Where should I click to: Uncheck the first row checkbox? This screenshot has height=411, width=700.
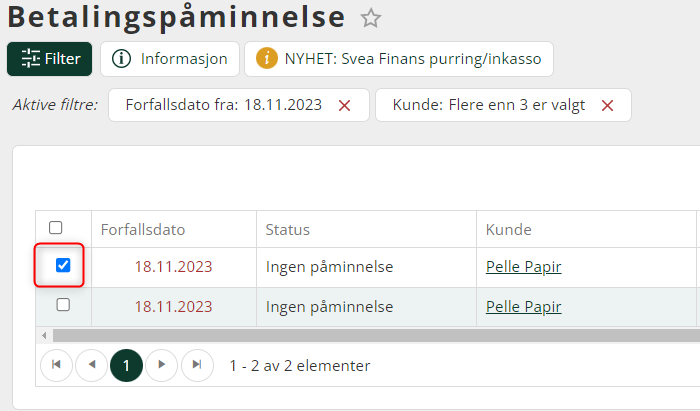[63, 266]
